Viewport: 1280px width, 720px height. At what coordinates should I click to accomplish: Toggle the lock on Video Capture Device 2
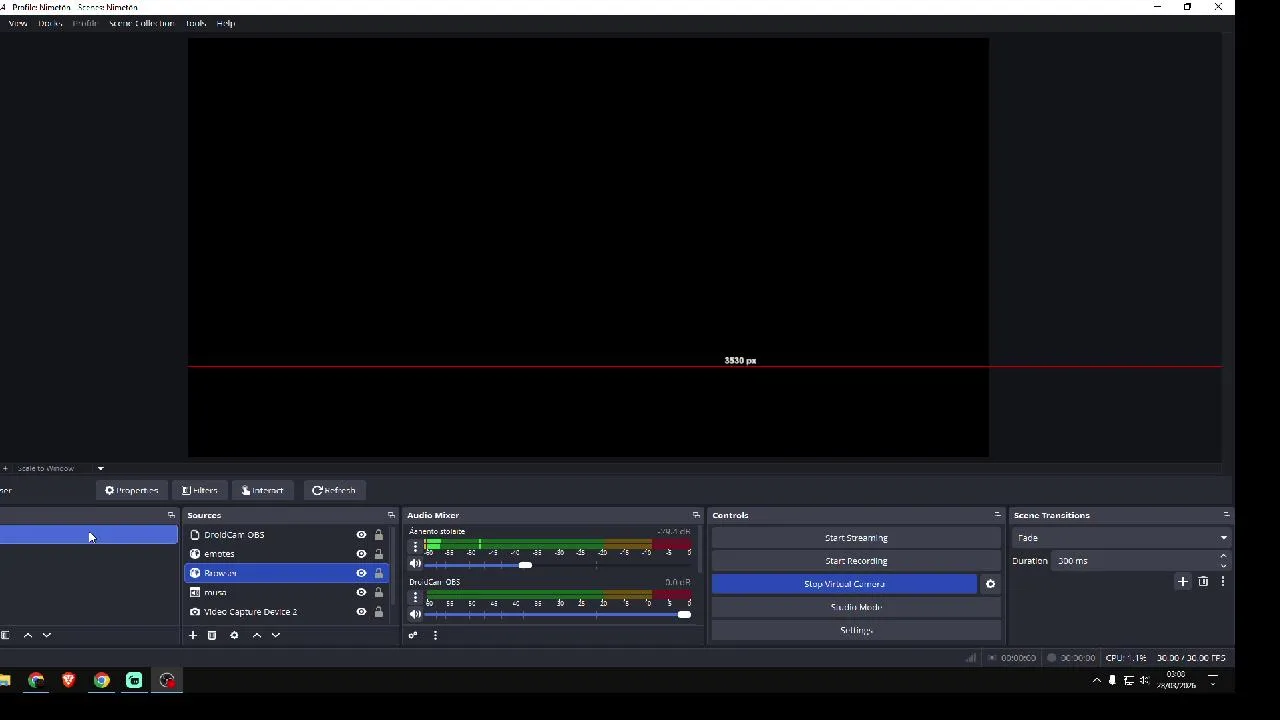(378, 612)
